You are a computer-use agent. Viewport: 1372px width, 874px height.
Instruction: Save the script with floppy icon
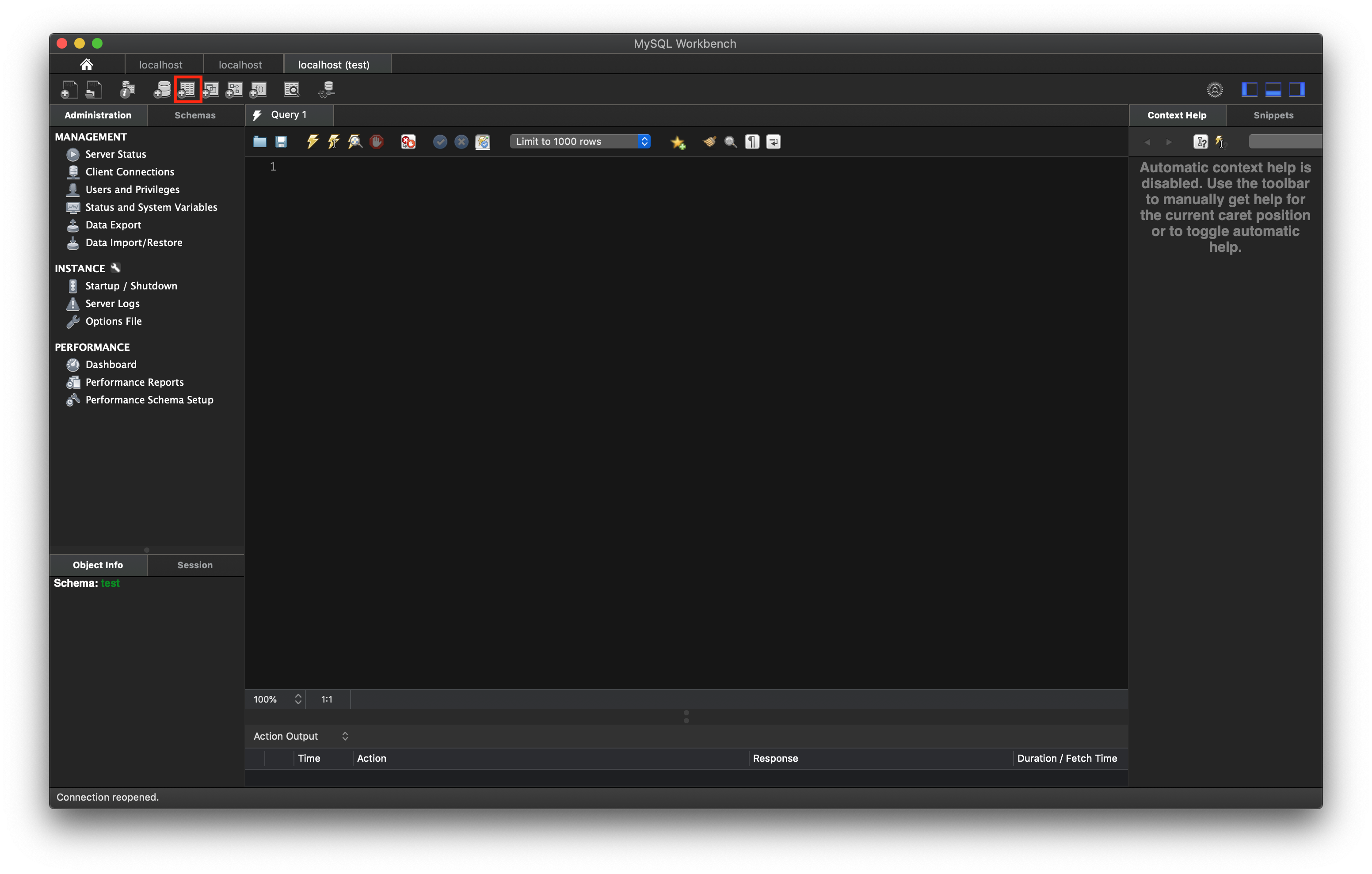coord(281,142)
